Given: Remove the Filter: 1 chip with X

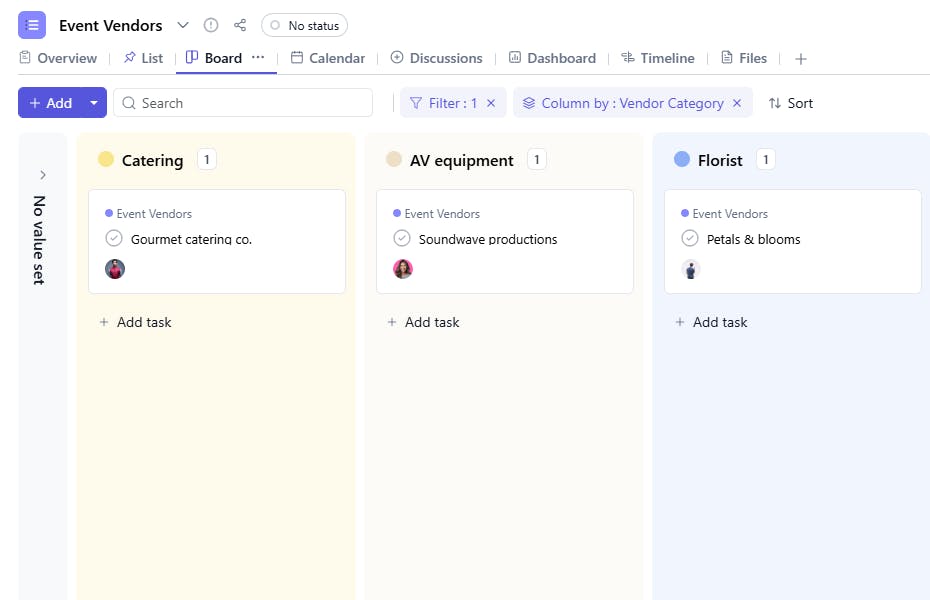Looking at the screenshot, I should tap(491, 103).
